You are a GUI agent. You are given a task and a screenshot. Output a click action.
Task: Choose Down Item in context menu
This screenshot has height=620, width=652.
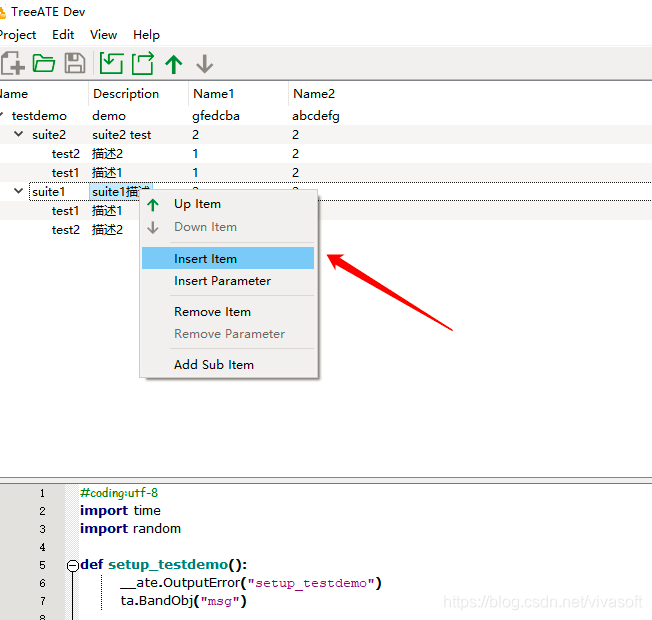coord(228,227)
